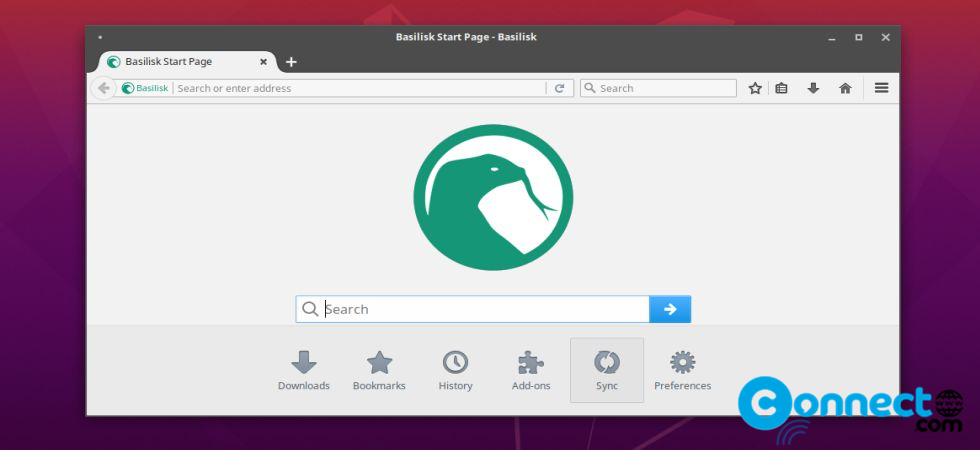Open a new tab with plus button

[x=291, y=62]
